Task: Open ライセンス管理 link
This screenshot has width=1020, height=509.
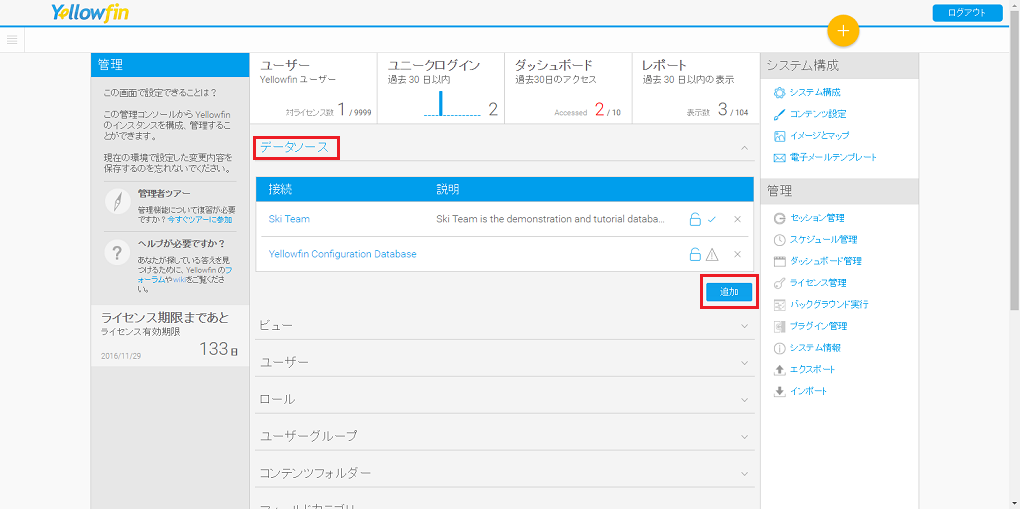Action: tap(818, 283)
